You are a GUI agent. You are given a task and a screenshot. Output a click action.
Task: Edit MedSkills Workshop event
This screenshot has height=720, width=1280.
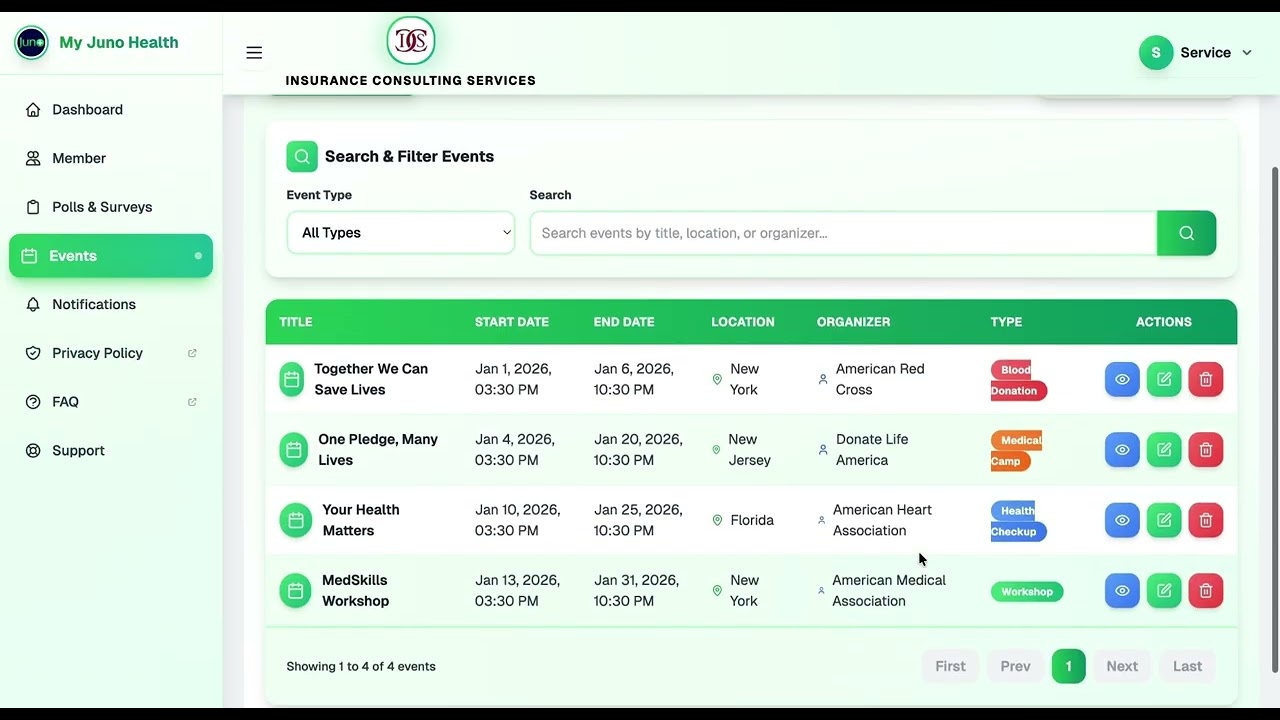1164,591
